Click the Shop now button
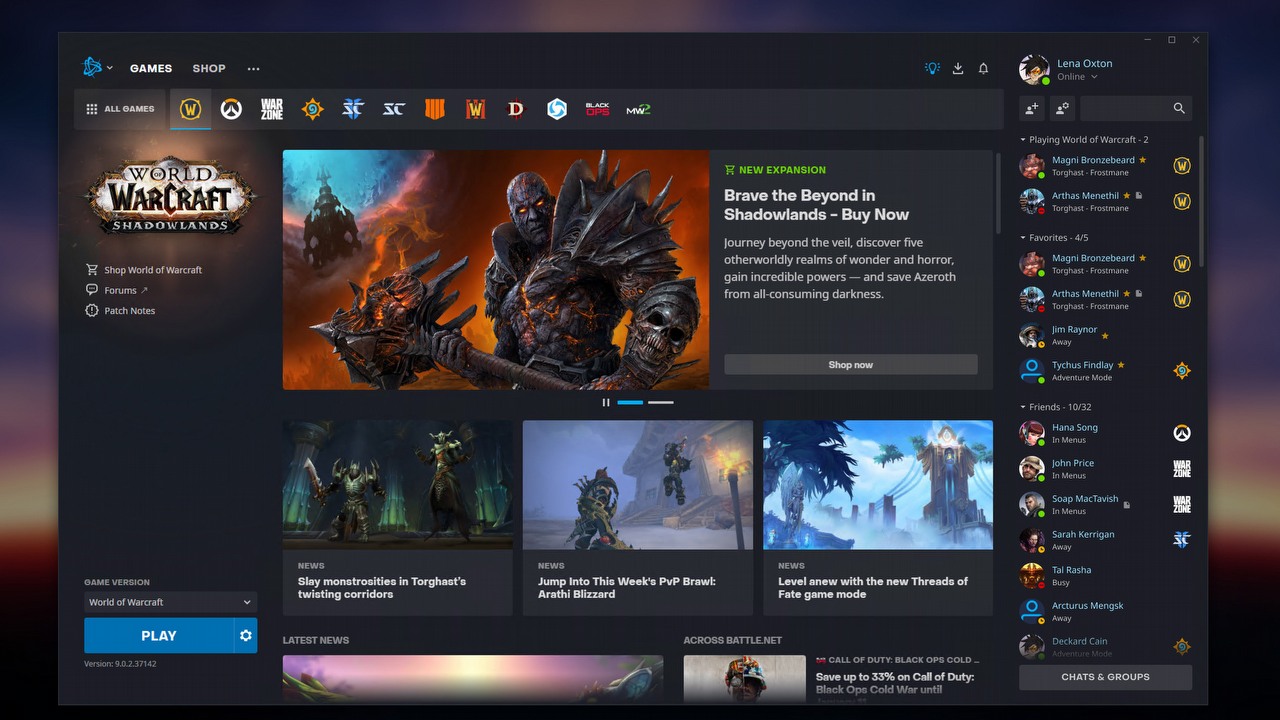 pyautogui.click(x=850, y=365)
